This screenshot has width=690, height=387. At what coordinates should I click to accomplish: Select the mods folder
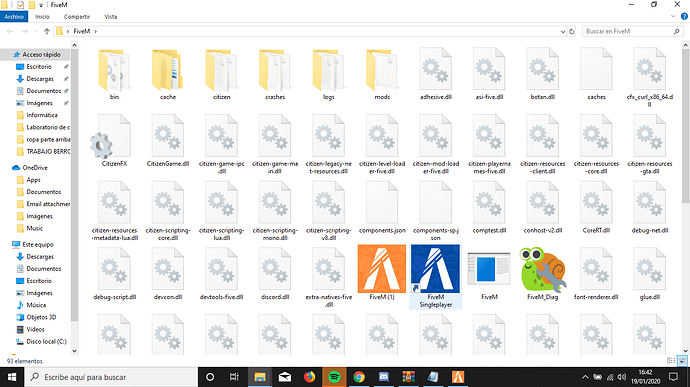pyautogui.click(x=382, y=70)
